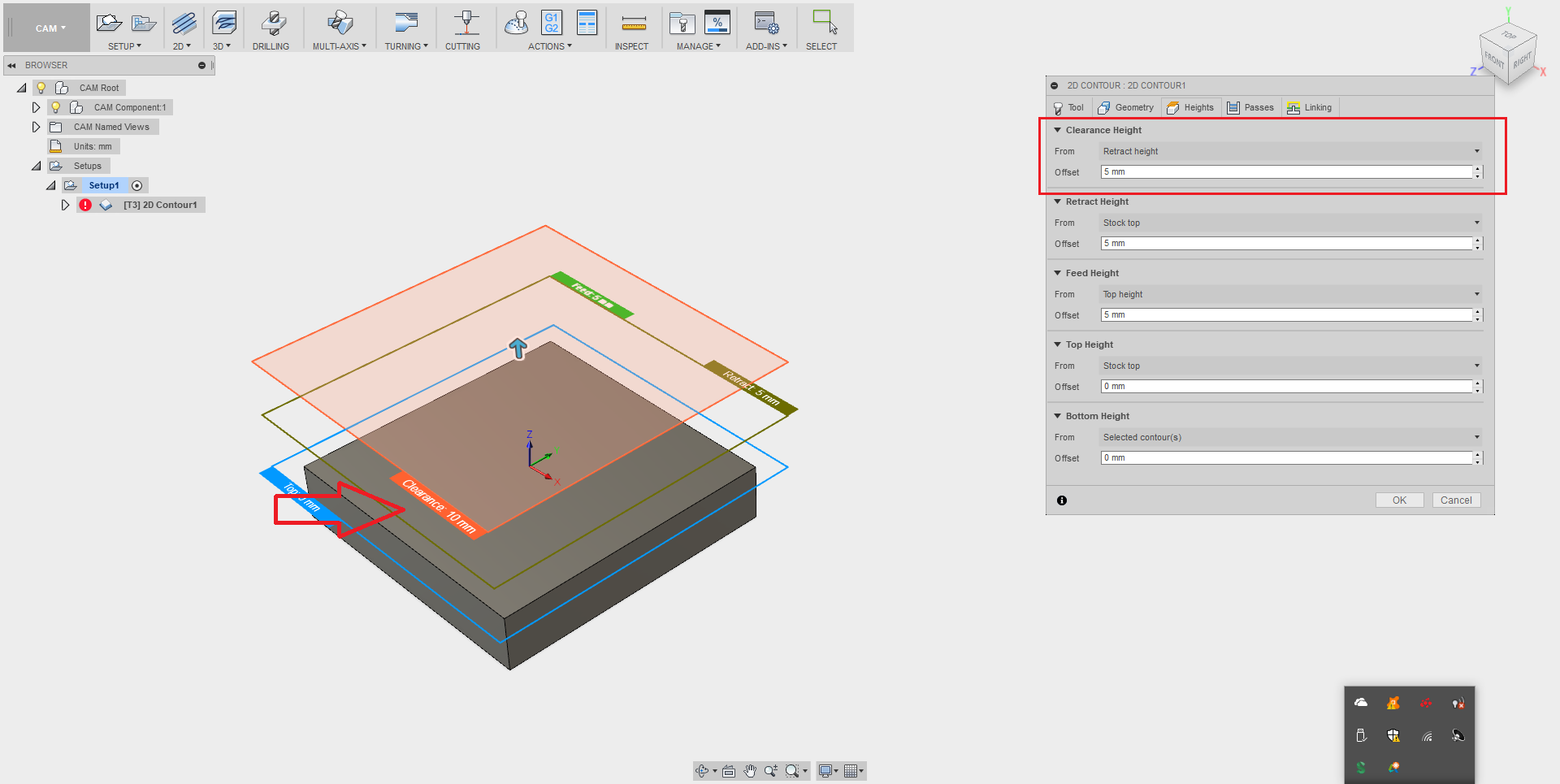The image size is (1560, 784).
Task: Toggle visibility of CAM Root
Action: [41, 87]
